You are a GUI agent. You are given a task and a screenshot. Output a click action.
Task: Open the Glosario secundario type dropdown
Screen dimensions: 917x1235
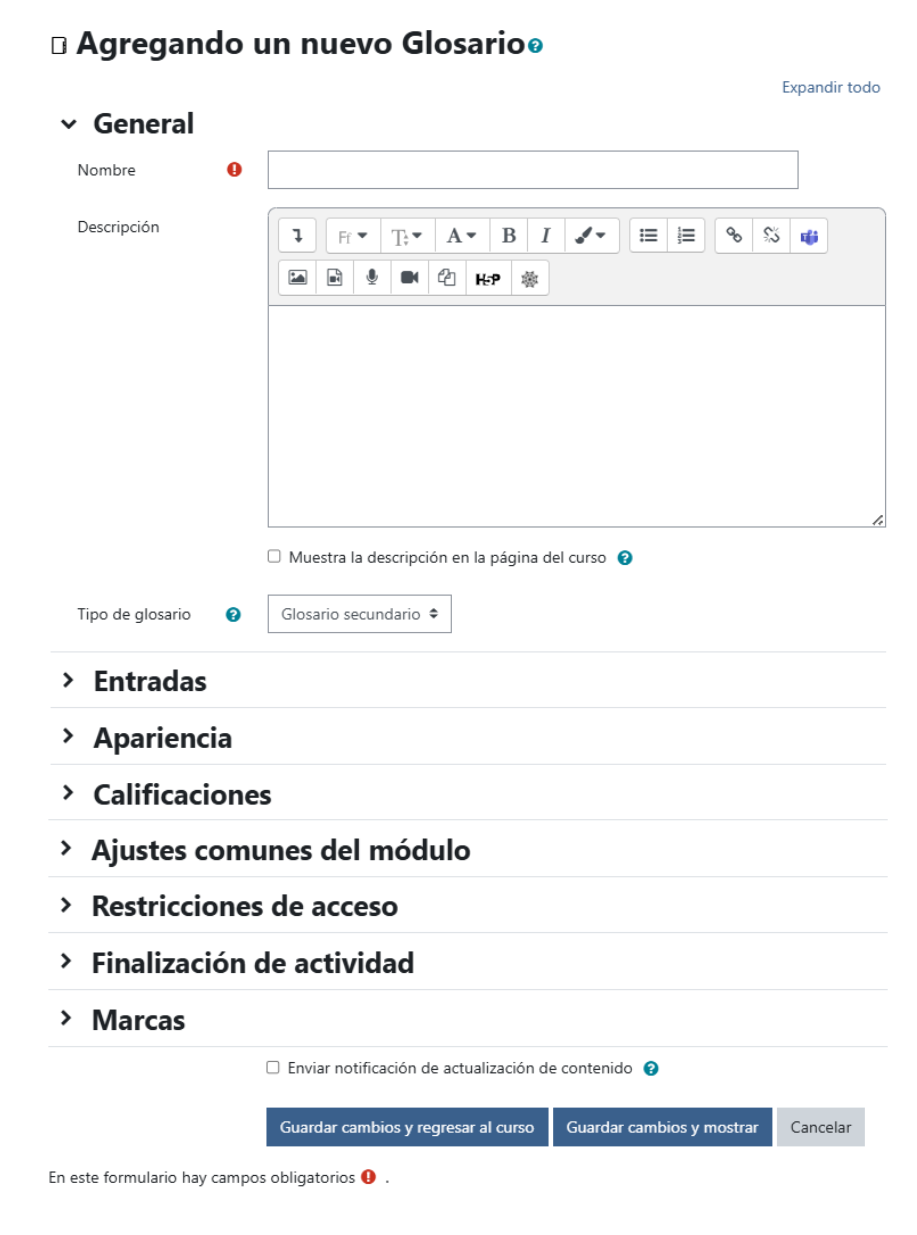coord(359,615)
